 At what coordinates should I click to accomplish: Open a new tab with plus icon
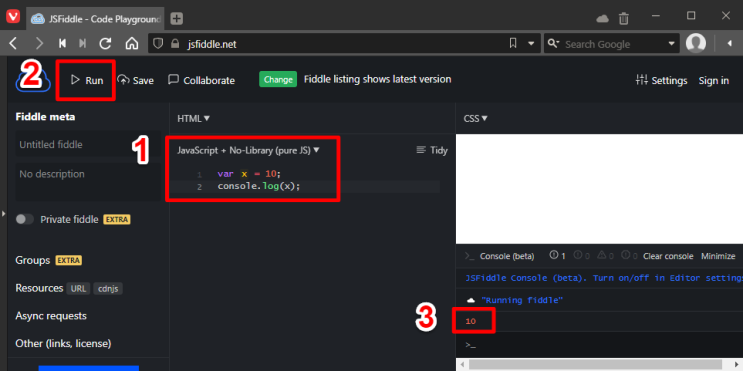(x=177, y=18)
